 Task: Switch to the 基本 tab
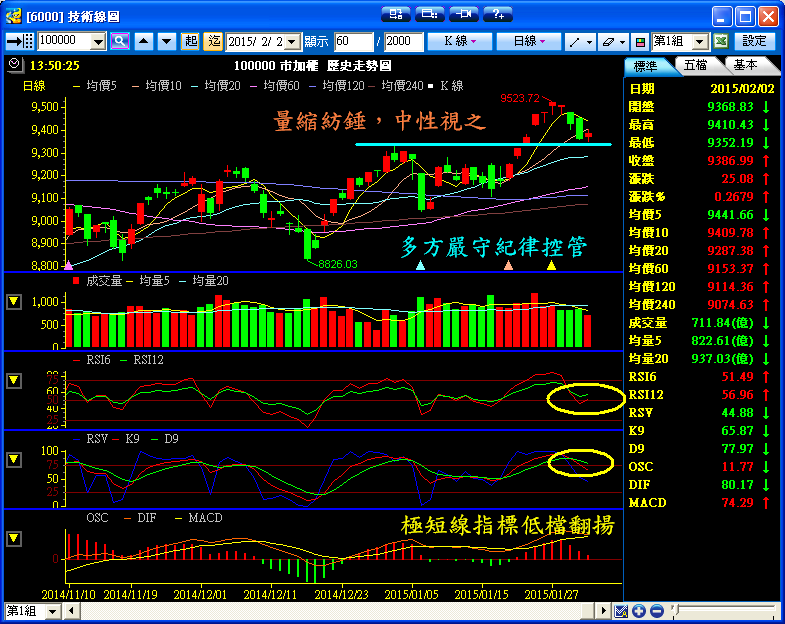click(745, 65)
